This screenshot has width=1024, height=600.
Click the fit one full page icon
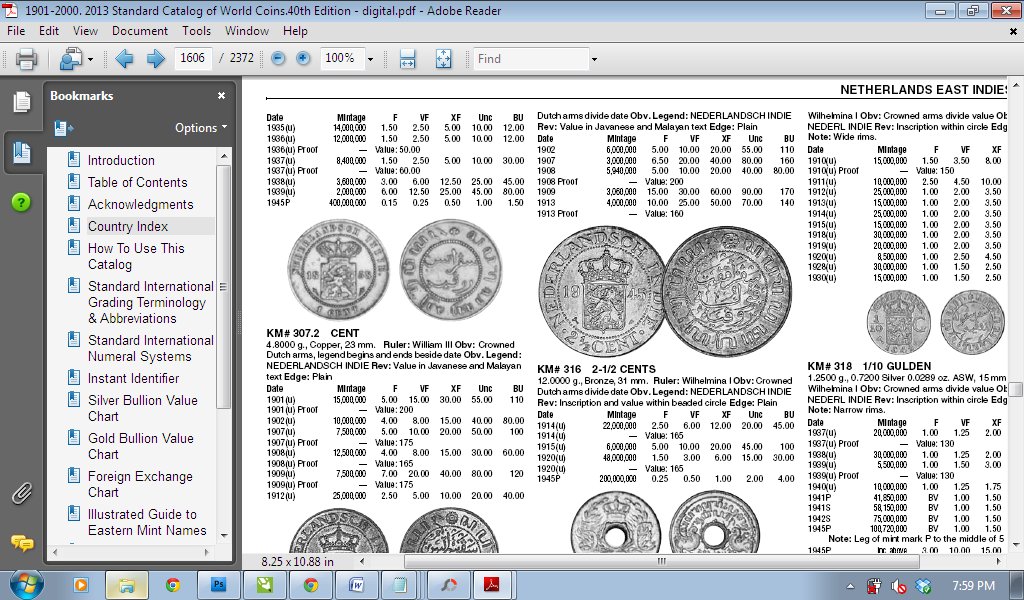[x=443, y=59]
